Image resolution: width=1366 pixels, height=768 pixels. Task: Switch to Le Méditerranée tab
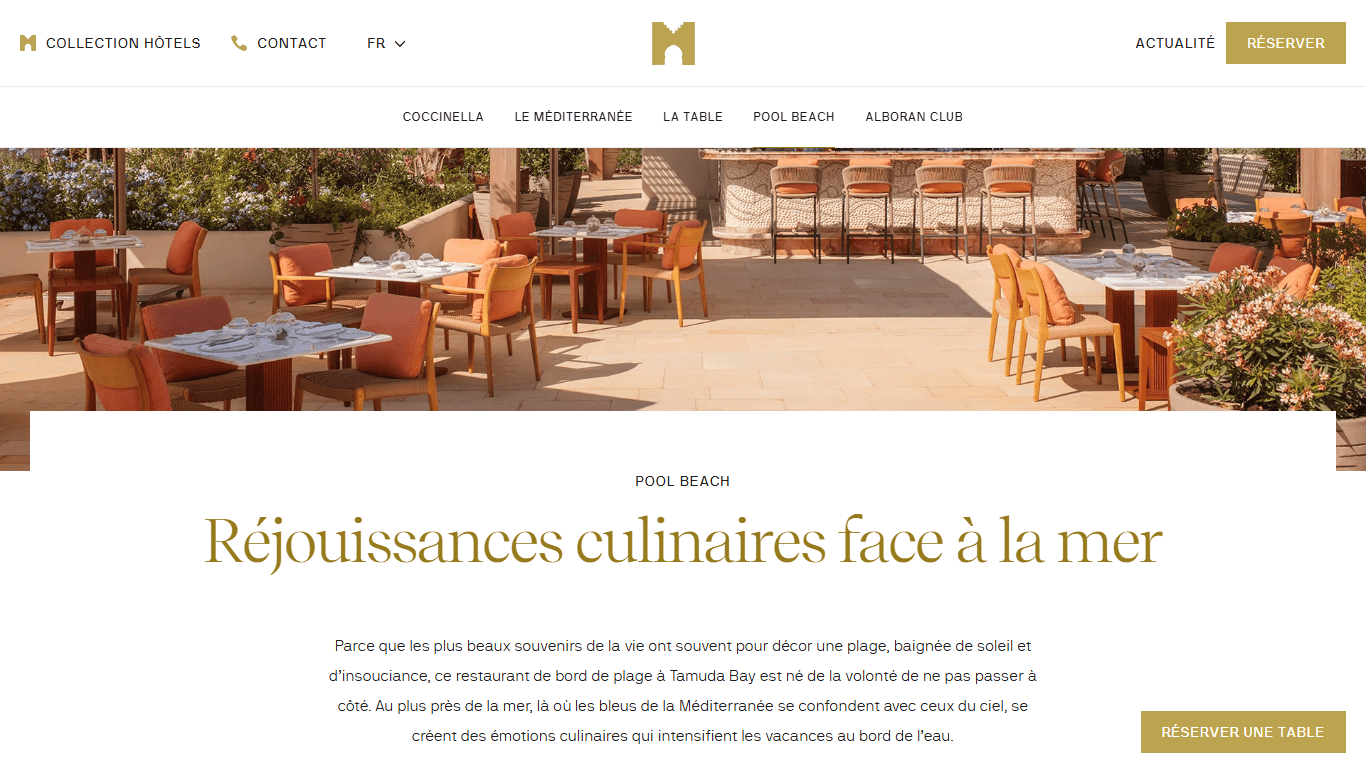click(x=574, y=117)
